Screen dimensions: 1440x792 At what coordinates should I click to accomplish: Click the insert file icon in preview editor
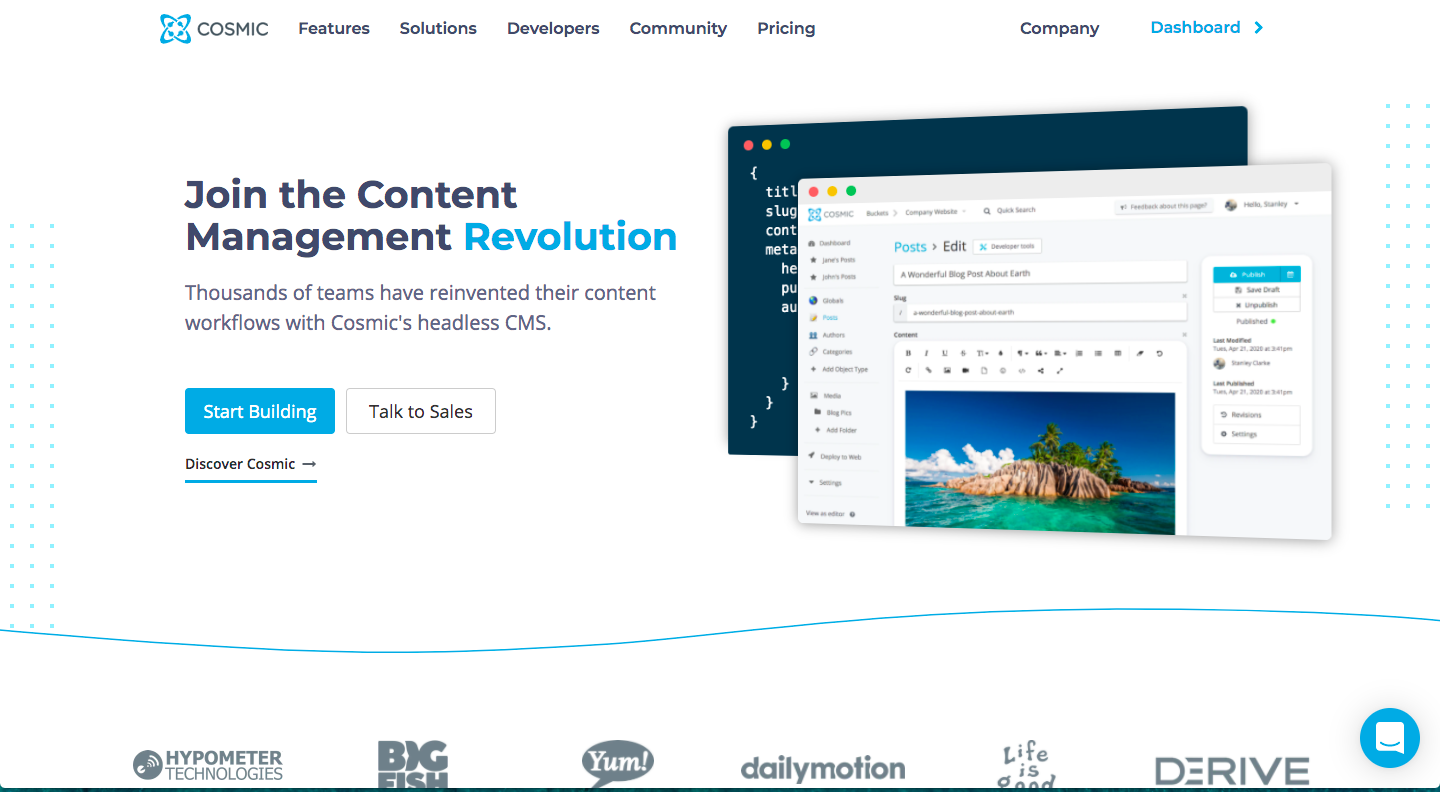point(984,371)
